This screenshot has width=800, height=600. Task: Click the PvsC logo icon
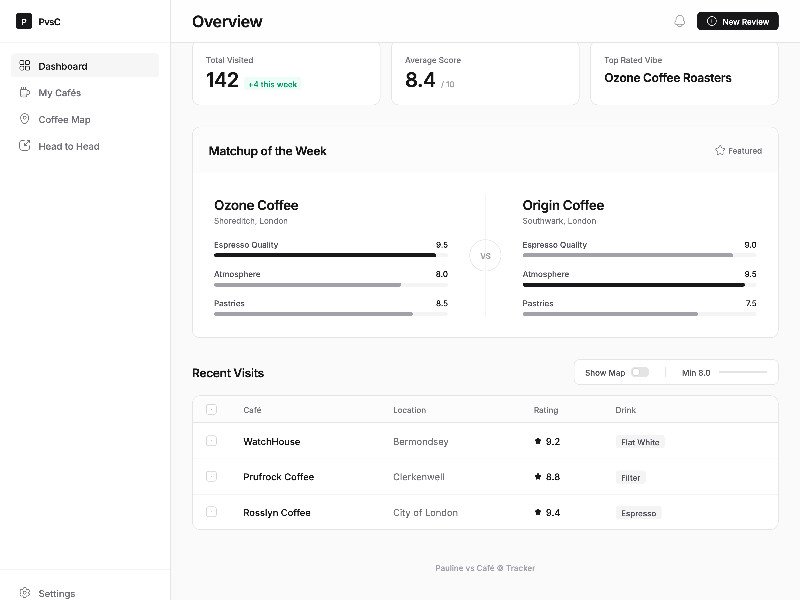[24, 21]
